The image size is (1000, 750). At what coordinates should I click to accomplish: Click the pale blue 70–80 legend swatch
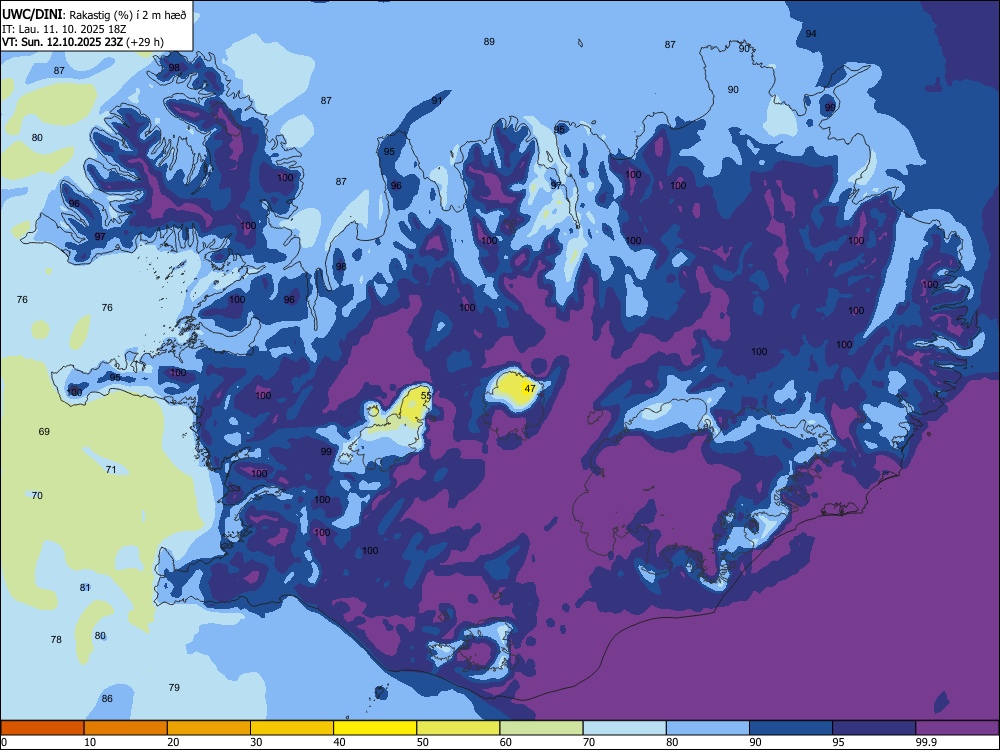coord(624,728)
